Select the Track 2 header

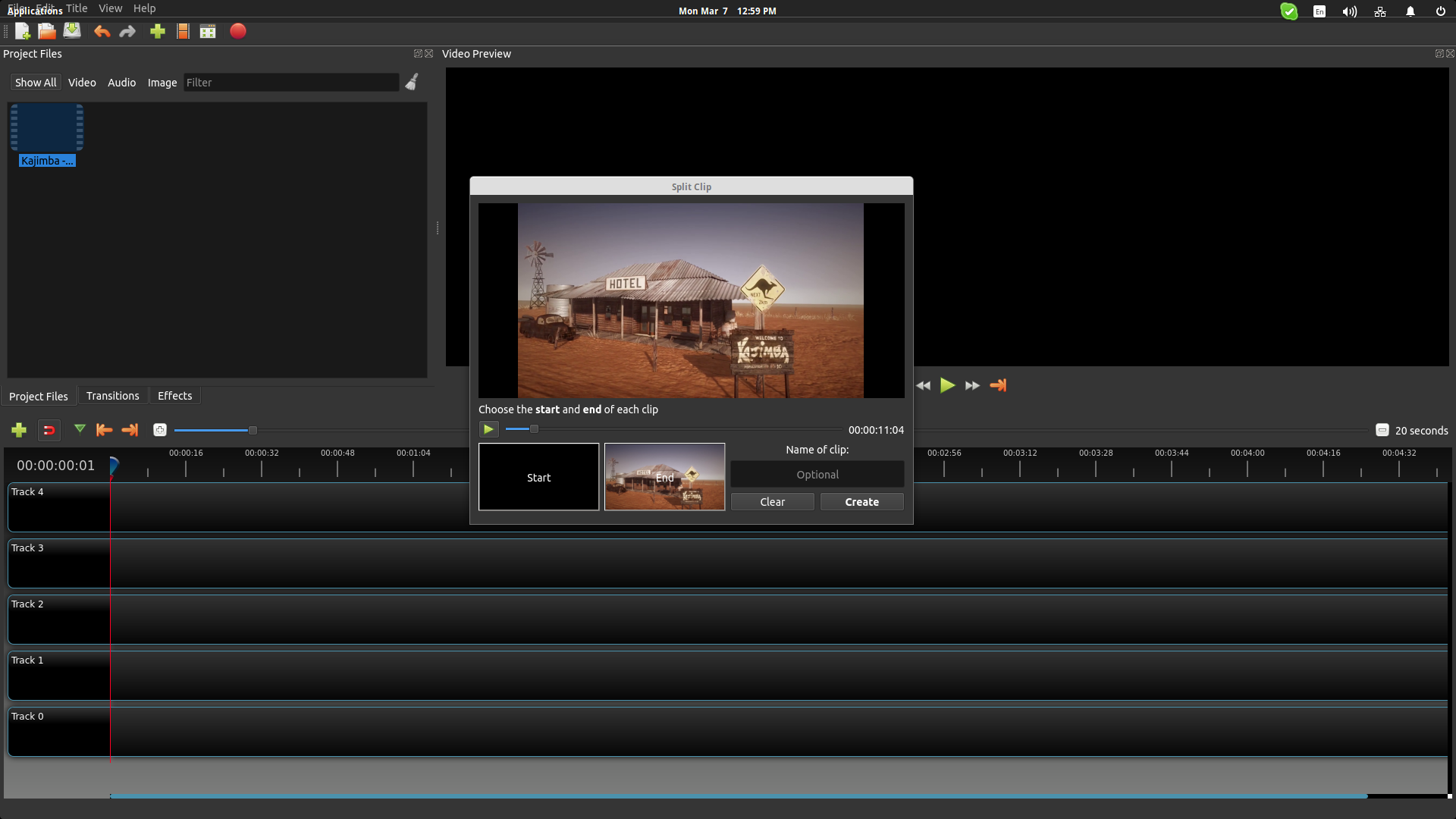pyautogui.click(x=59, y=620)
